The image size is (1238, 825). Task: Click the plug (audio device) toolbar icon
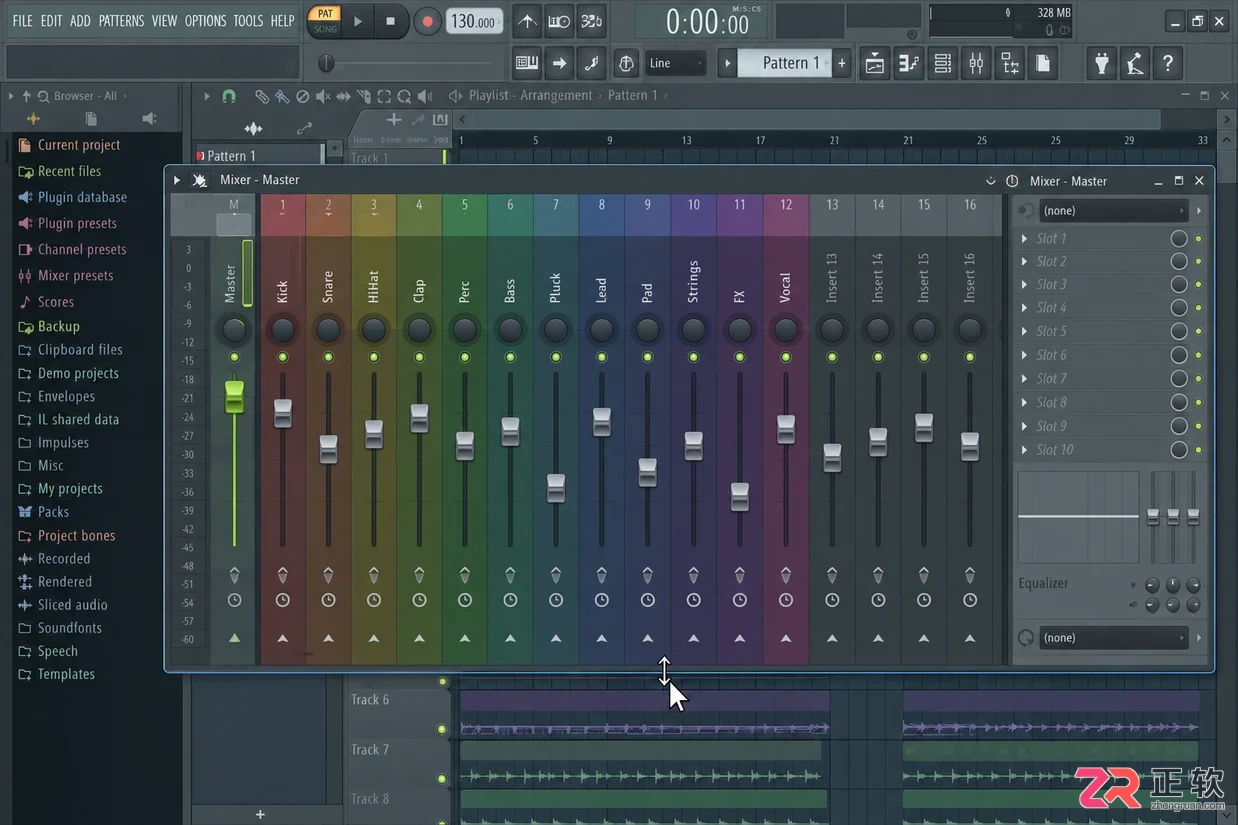tap(1102, 63)
